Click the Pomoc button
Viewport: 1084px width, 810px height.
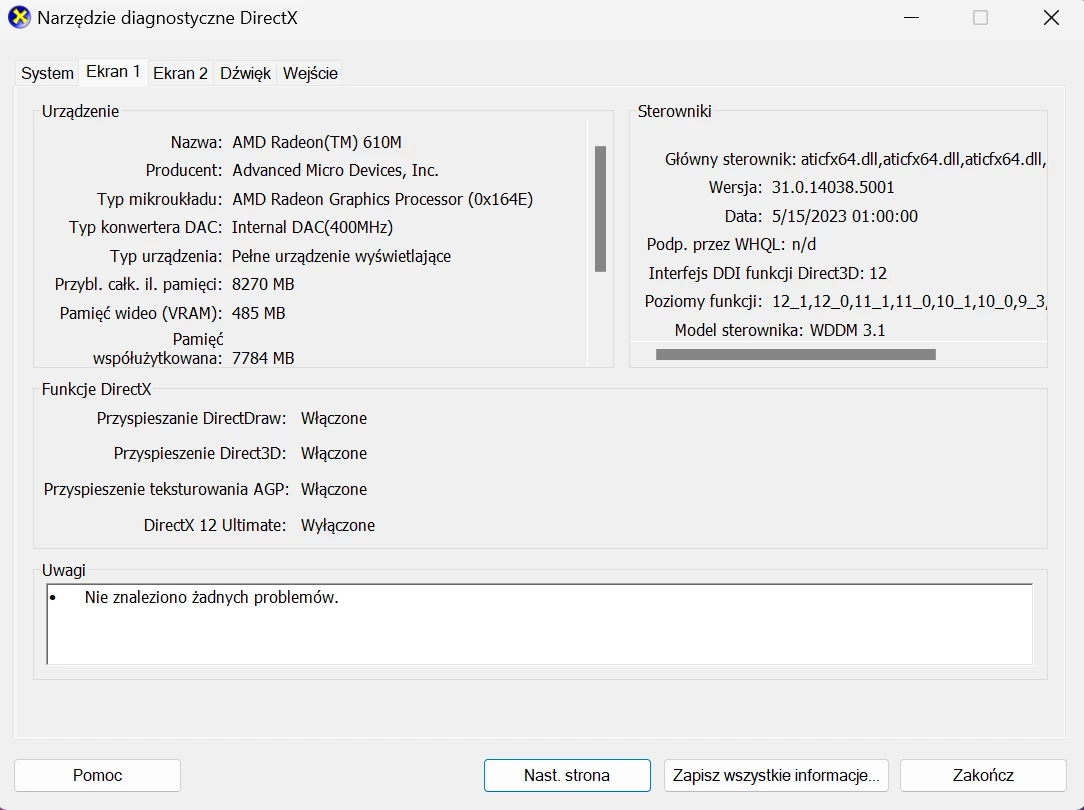pos(97,775)
